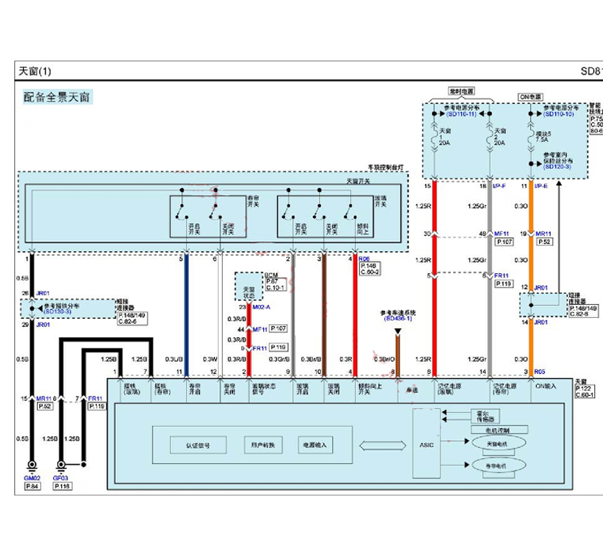Open the (SD110-10) power distribution reference

point(560,114)
